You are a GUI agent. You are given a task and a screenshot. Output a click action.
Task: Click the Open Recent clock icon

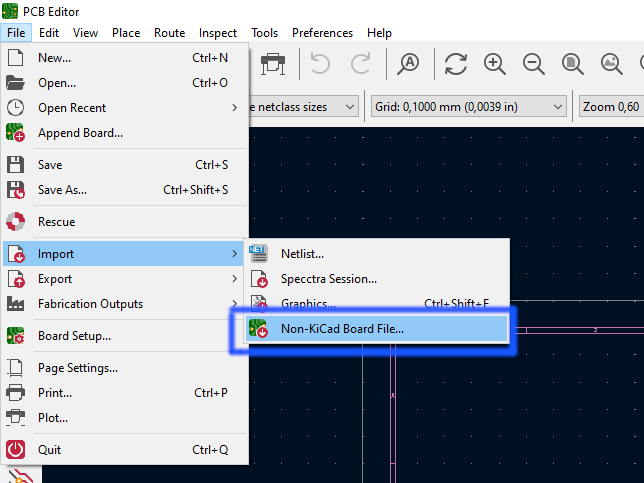tap(15, 108)
